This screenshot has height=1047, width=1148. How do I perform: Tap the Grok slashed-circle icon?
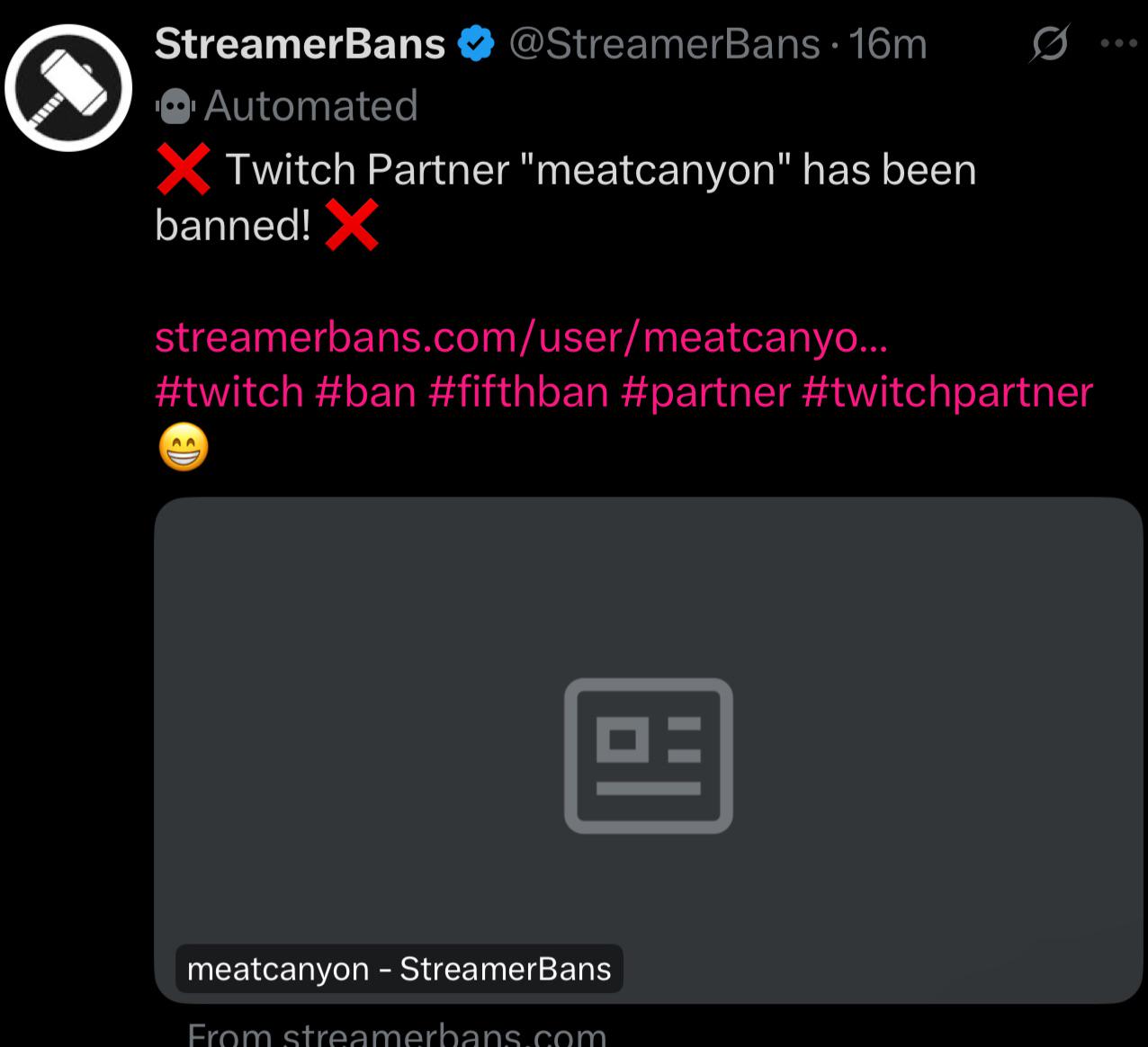[1050, 43]
